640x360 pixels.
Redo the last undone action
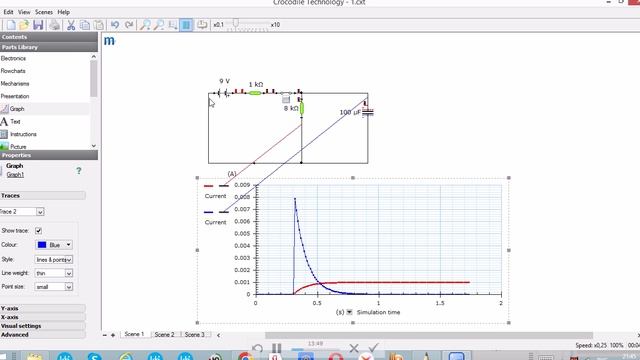point(129,25)
